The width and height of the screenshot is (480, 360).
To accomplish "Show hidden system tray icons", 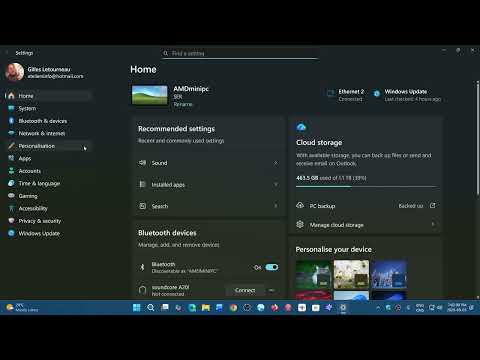I will pyautogui.click(x=378, y=308).
